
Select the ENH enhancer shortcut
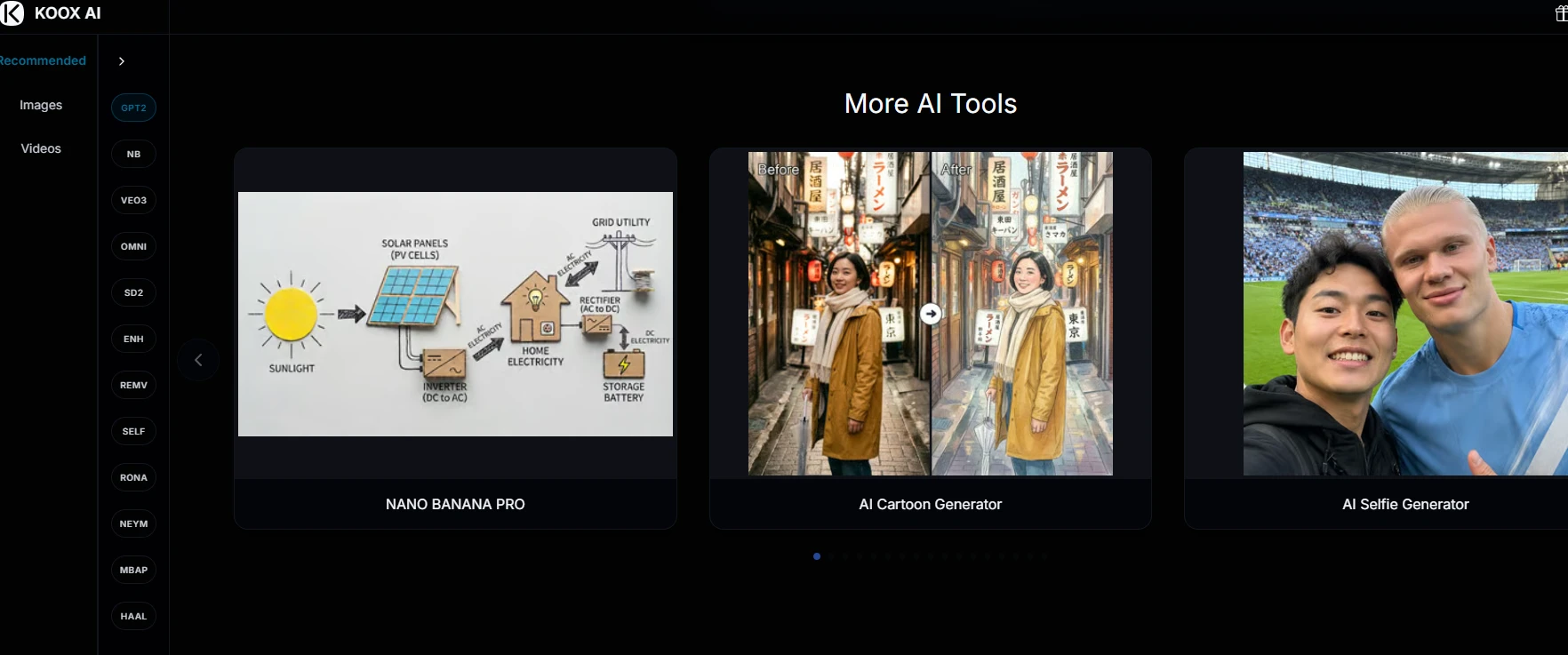[x=133, y=339]
